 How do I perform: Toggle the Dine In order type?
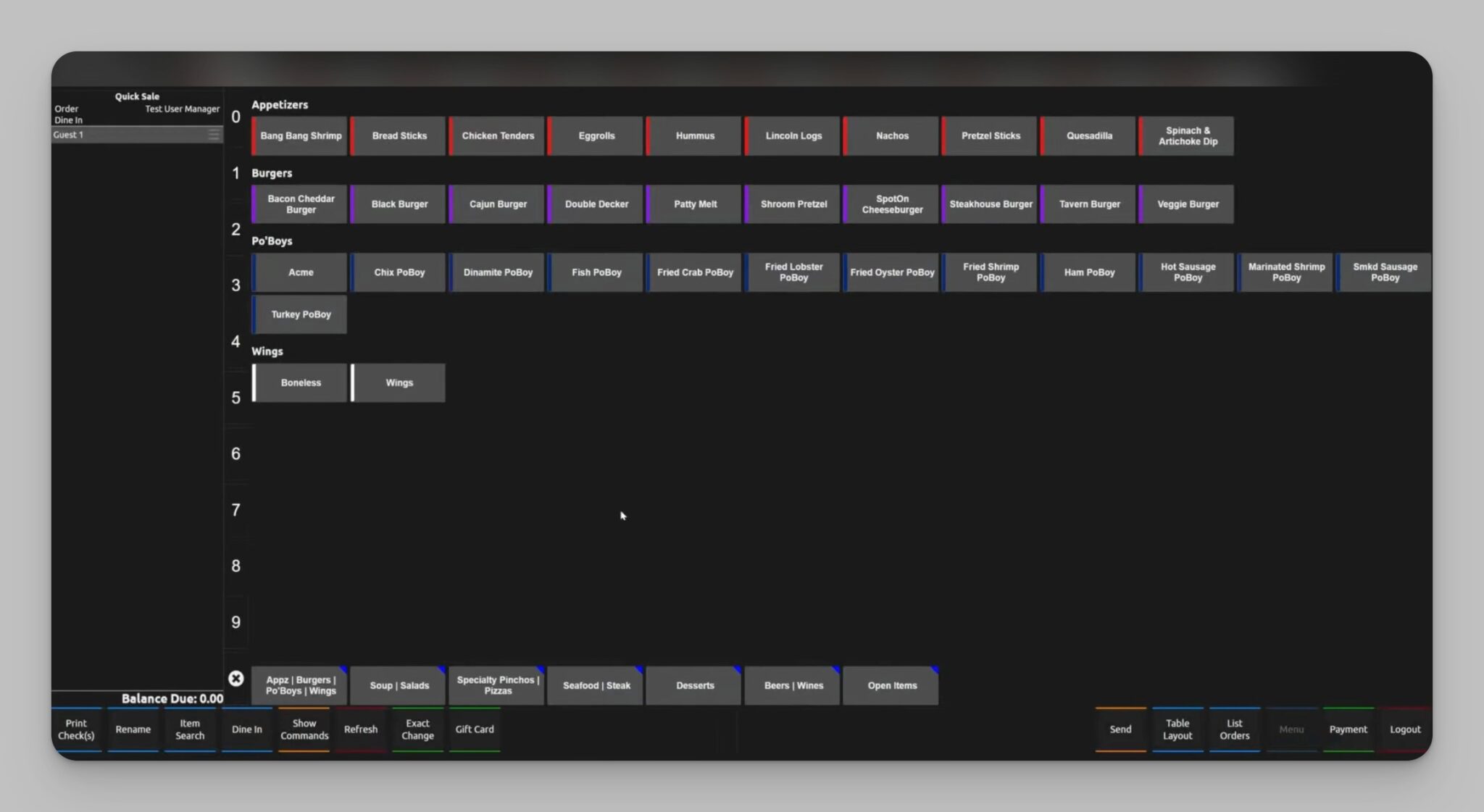(x=246, y=729)
